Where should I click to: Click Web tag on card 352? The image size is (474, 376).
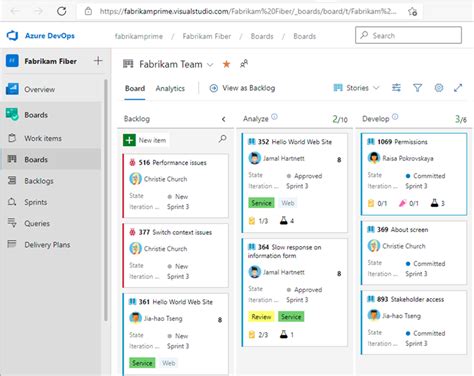[288, 203]
